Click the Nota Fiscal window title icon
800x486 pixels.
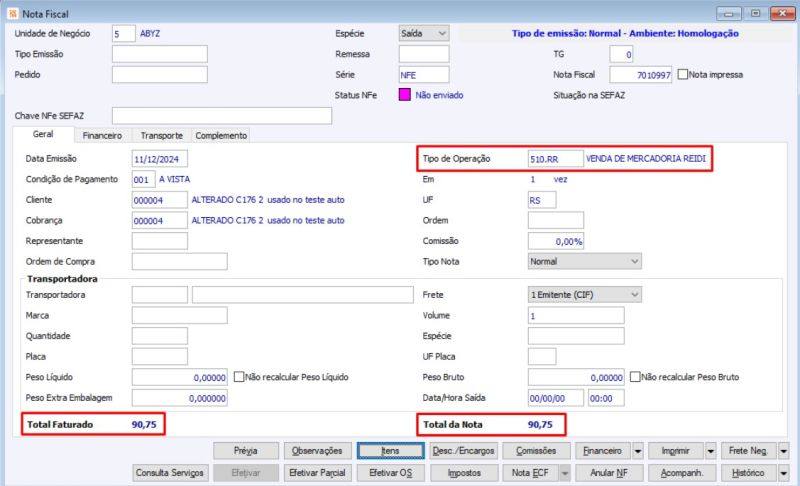13,14
